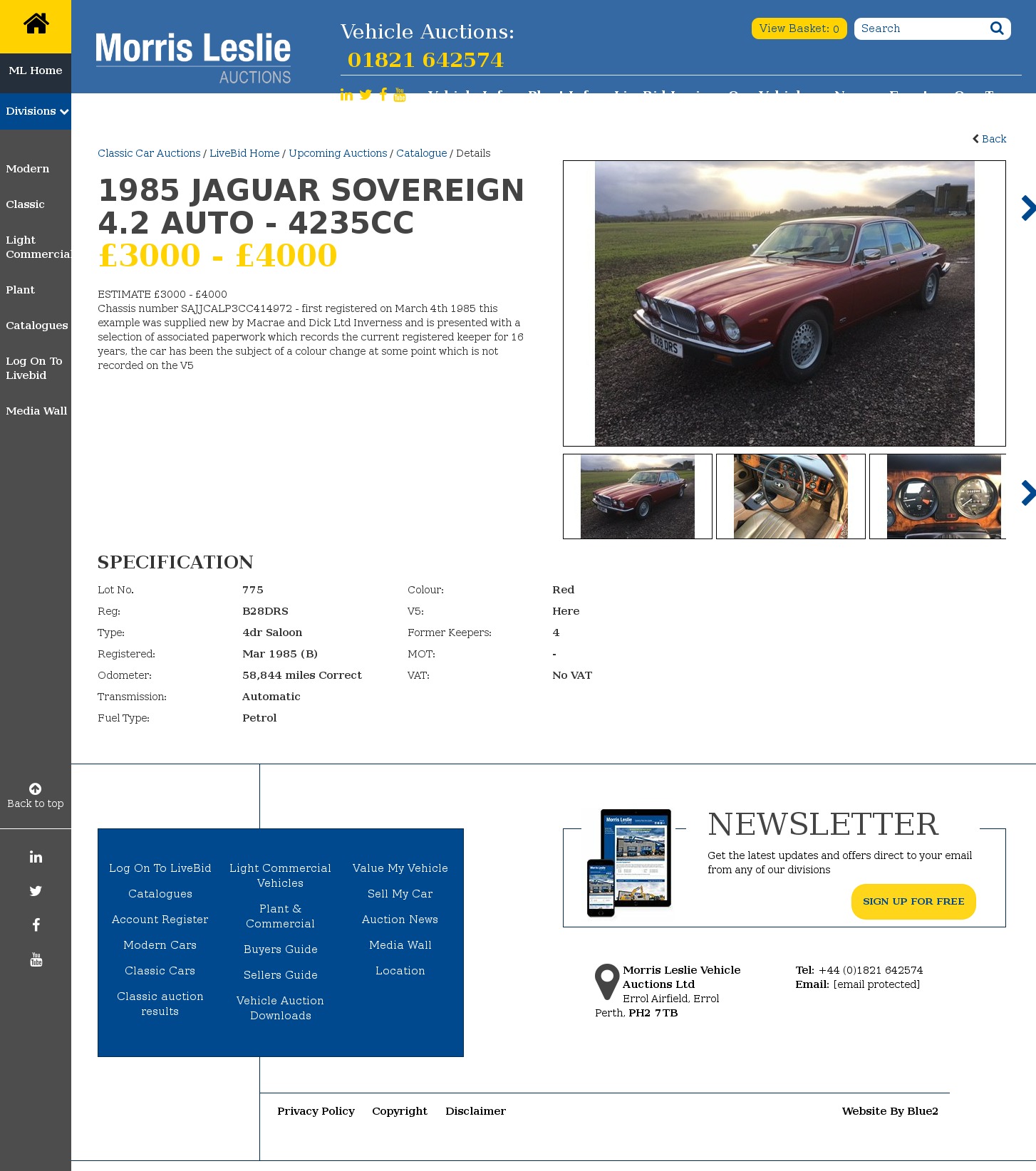Open Buyers Guide link
The image size is (1036, 1171).
click(x=281, y=949)
